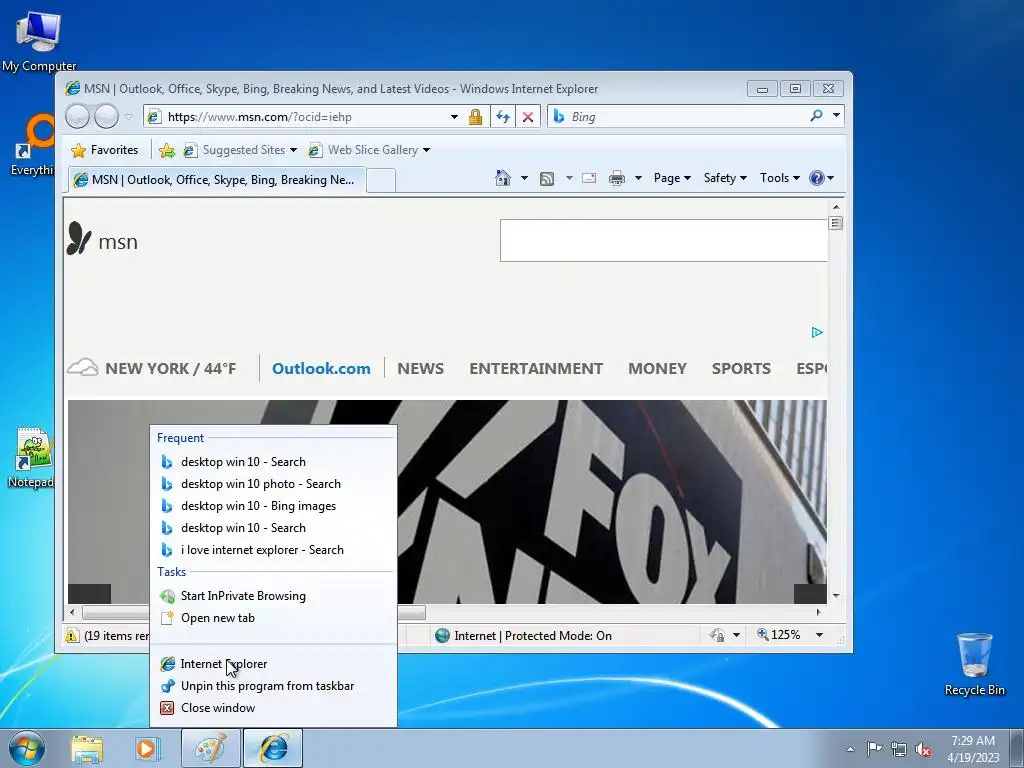The height and width of the screenshot is (768, 1024).
Task: Open the Tools menu dropdown
Action: tap(780, 178)
